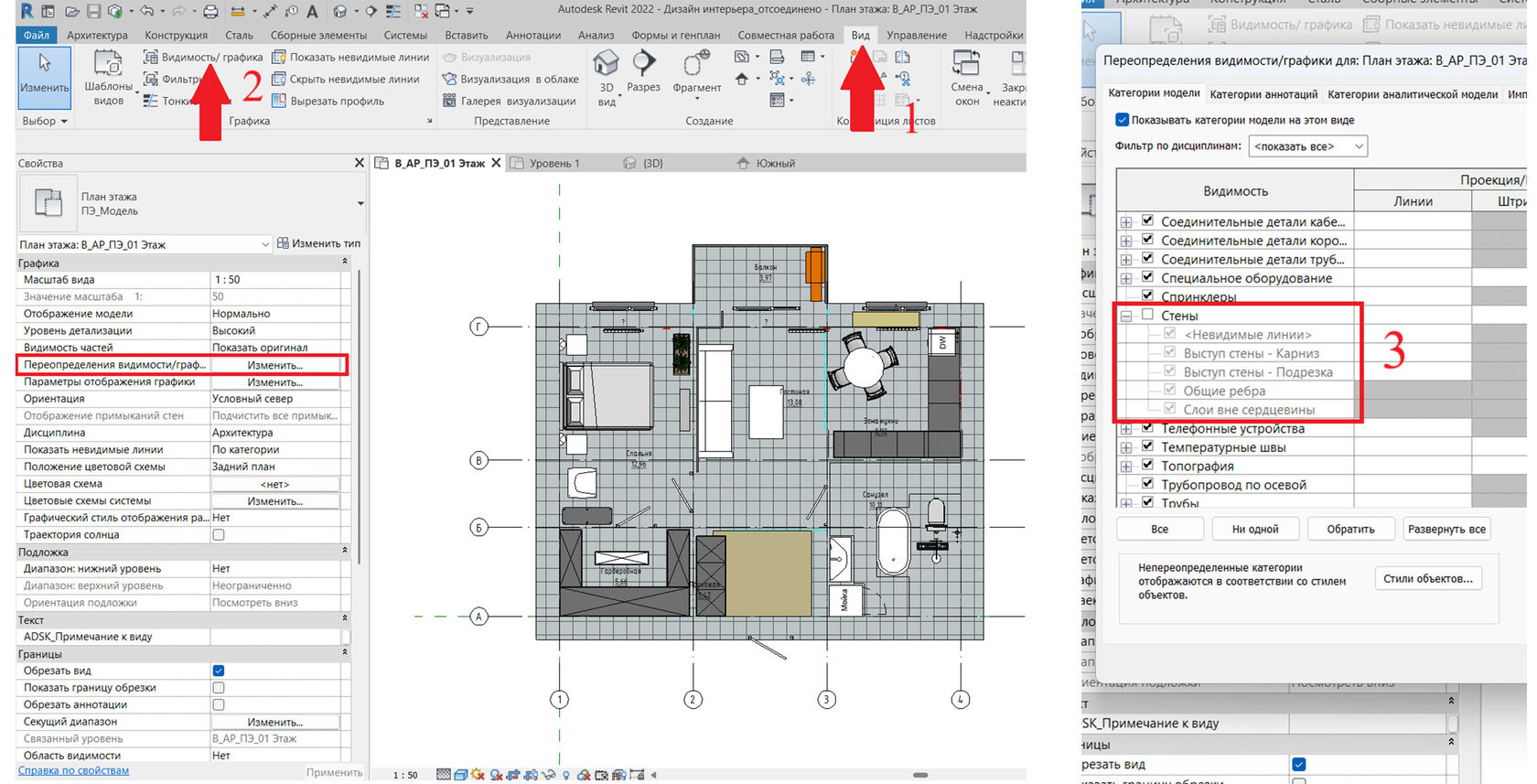Switch to the Архитектура ribbon tab

[97, 35]
